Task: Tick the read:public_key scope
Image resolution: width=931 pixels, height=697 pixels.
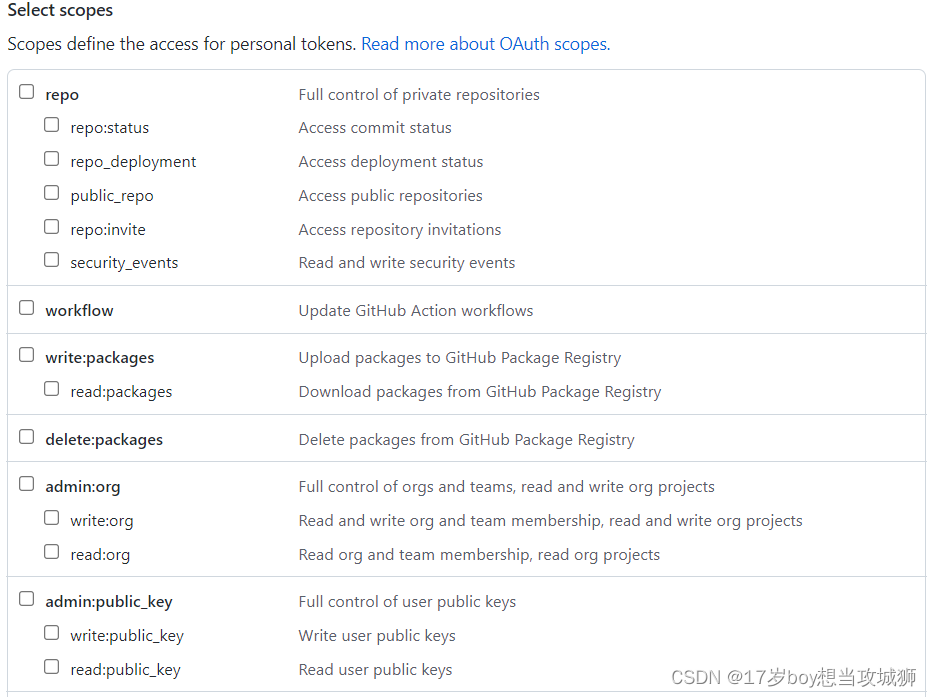Action: pos(52,667)
